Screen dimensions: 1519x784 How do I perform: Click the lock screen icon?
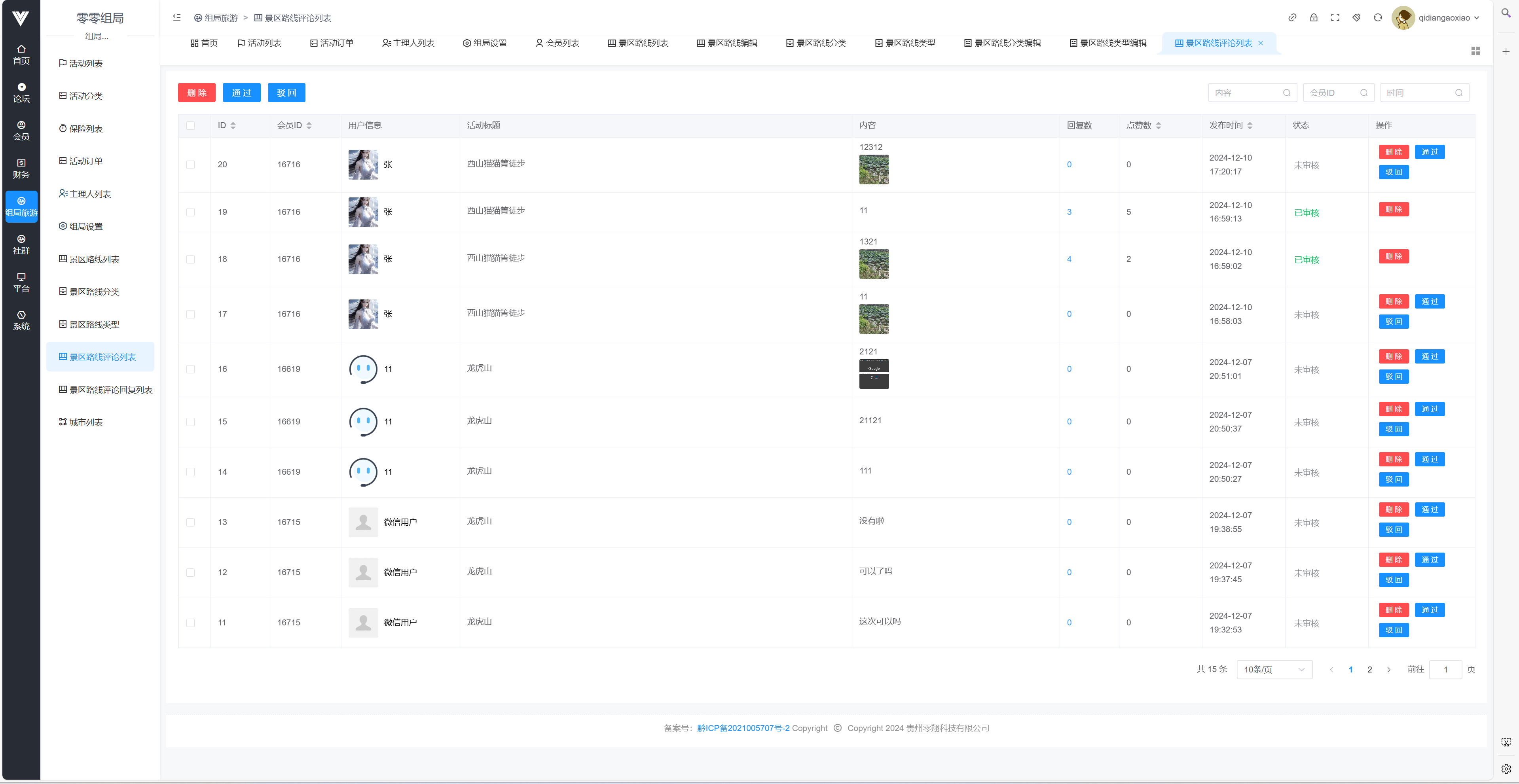click(x=1313, y=18)
